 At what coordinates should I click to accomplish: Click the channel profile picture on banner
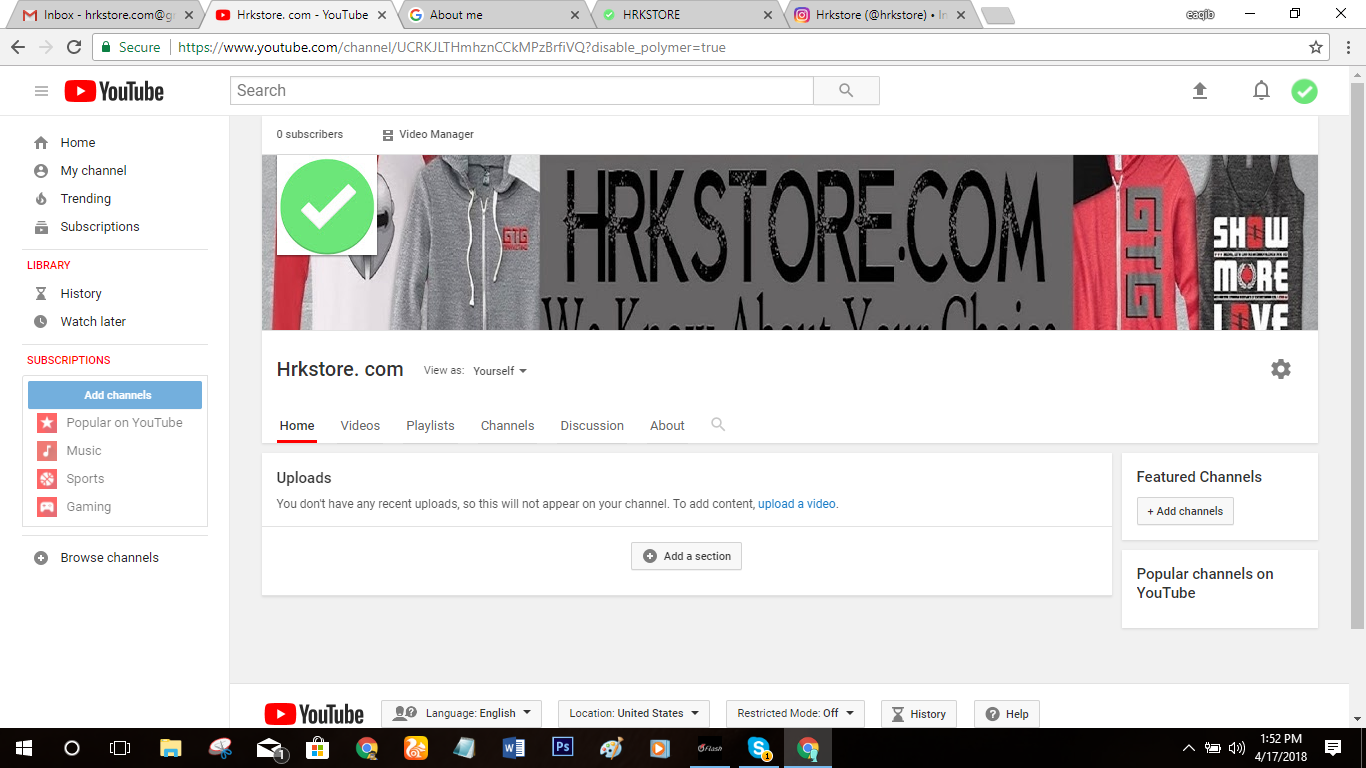tap(327, 206)
